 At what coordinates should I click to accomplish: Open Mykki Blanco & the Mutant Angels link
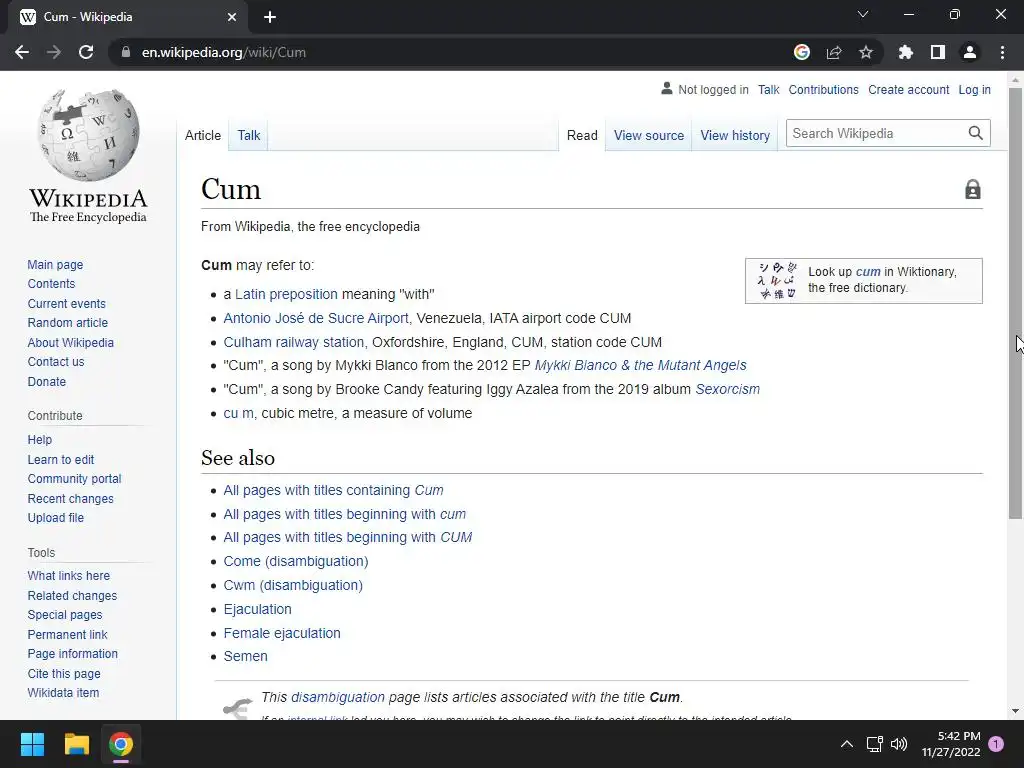pyautogui.click(x=641, y=365)
